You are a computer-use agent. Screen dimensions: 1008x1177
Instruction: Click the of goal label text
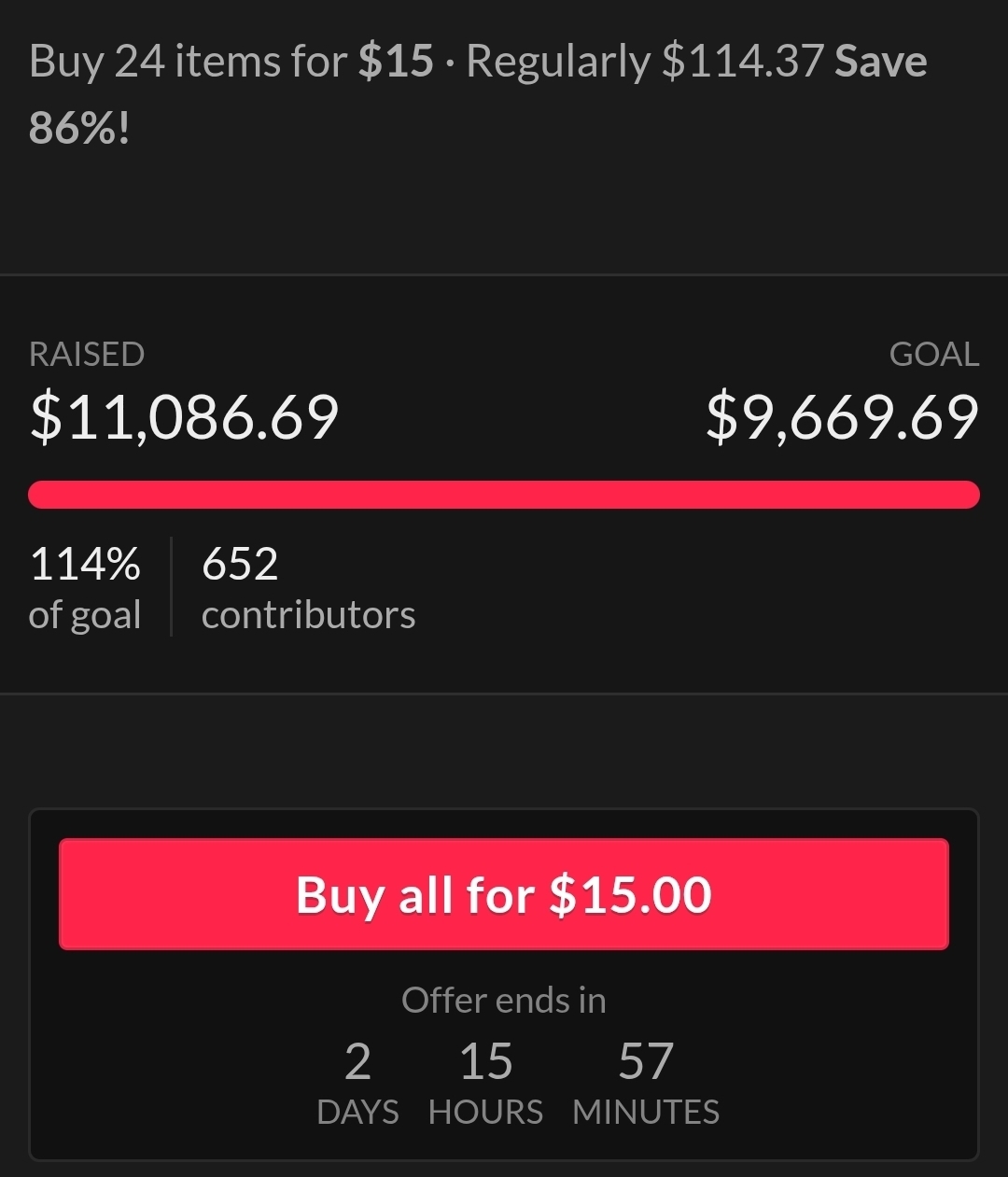pos(85,615)
